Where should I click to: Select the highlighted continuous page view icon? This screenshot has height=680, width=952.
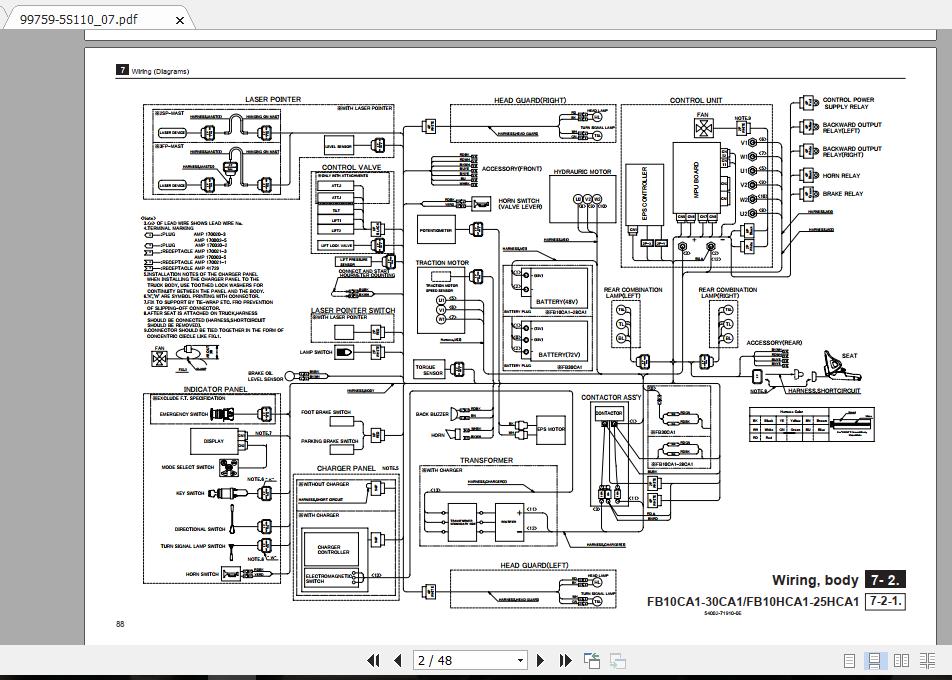875,661
